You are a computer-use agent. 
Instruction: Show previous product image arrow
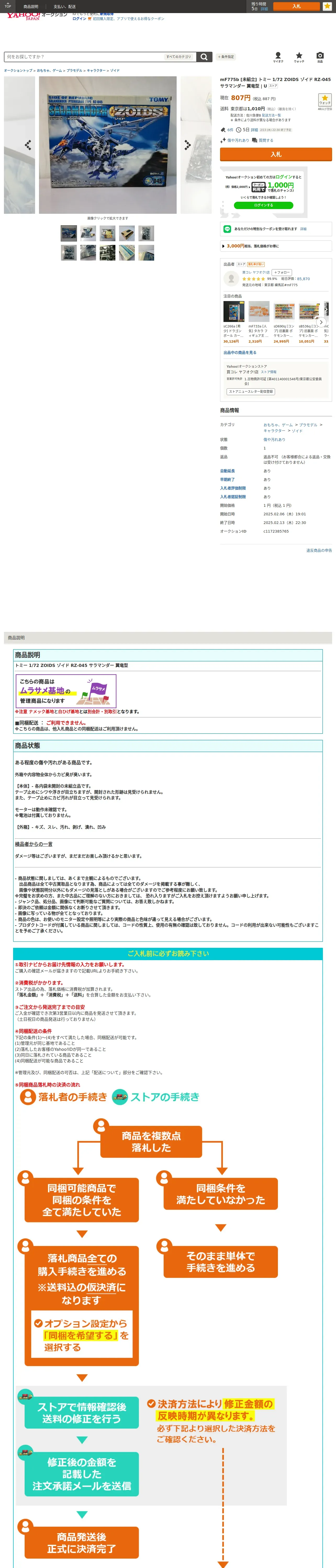(x=27, y=145)
